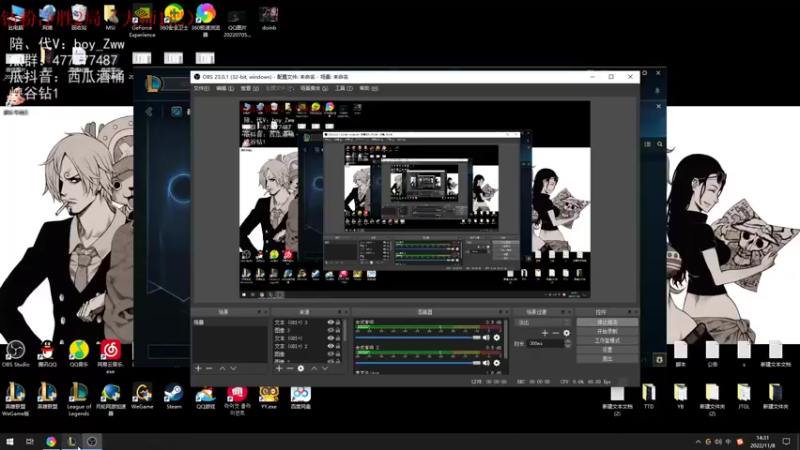Image resolution: width=800 pixels, height=450 pixels.
Task: Move the scene down with the Scenes down arrow
Action: pos(233,368)
